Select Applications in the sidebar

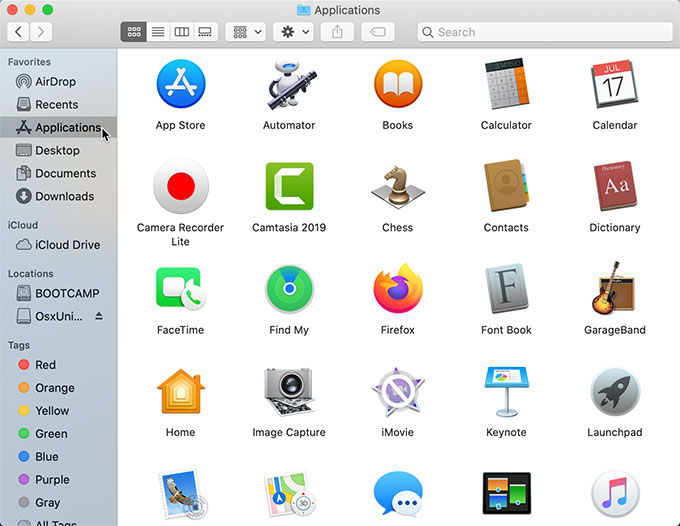(x=59, y=127)
